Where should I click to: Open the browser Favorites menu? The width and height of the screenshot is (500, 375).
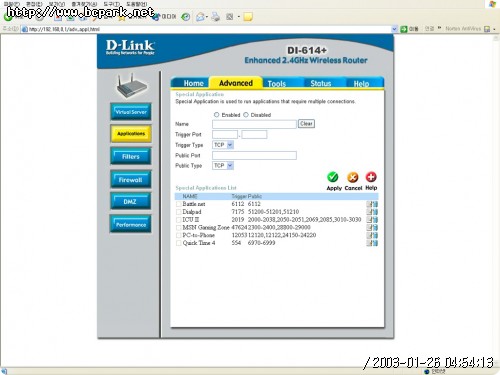coord(84,3)
